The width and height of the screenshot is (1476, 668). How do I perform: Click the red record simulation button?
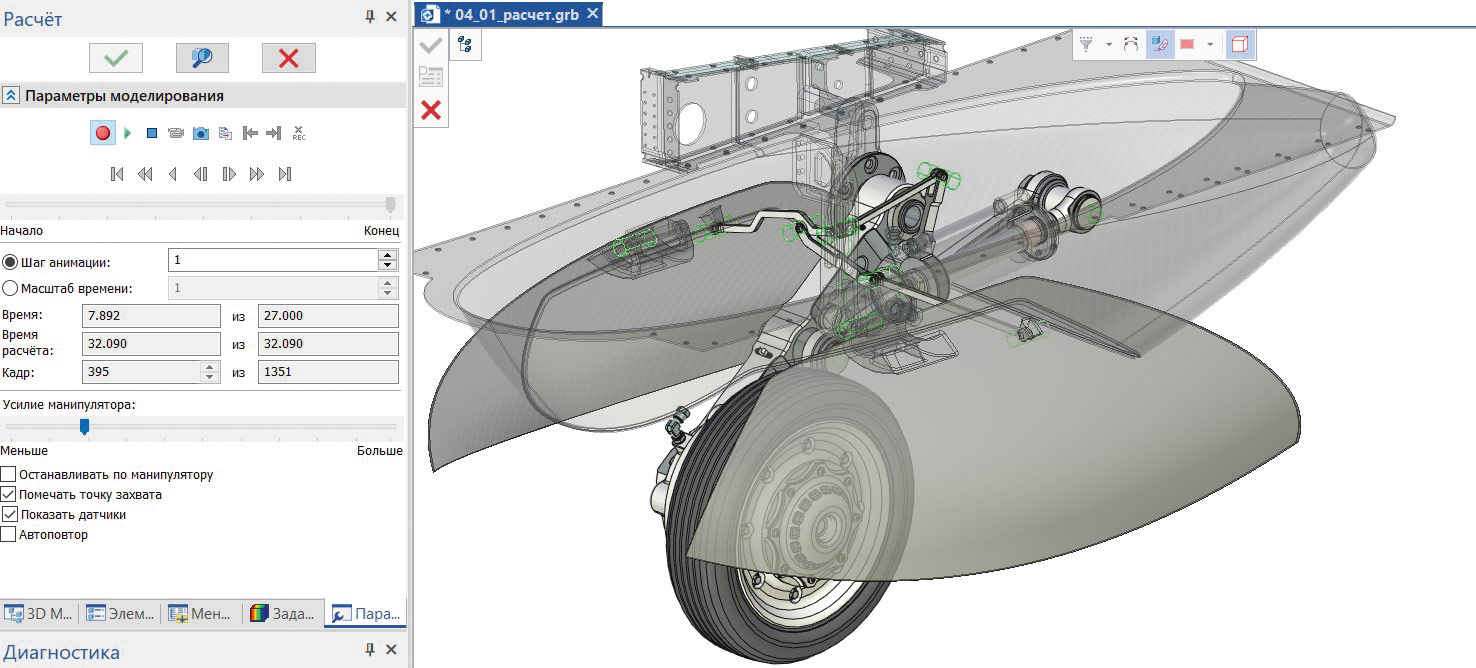pos(102,133)
